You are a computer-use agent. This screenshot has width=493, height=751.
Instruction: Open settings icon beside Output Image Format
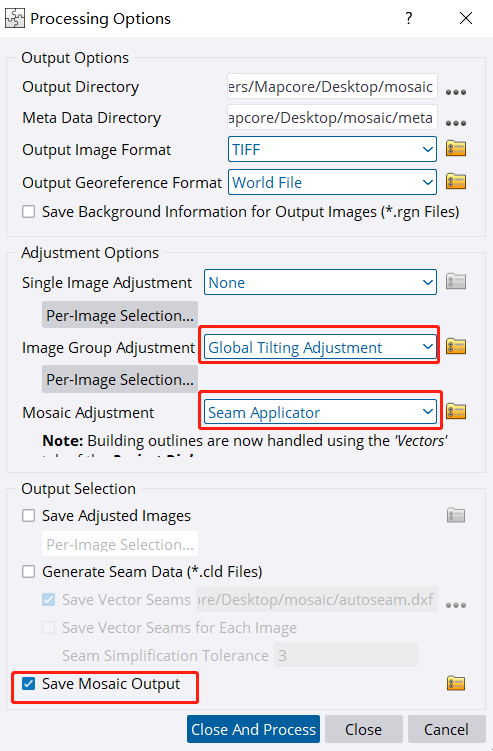(x=456, y=149)
